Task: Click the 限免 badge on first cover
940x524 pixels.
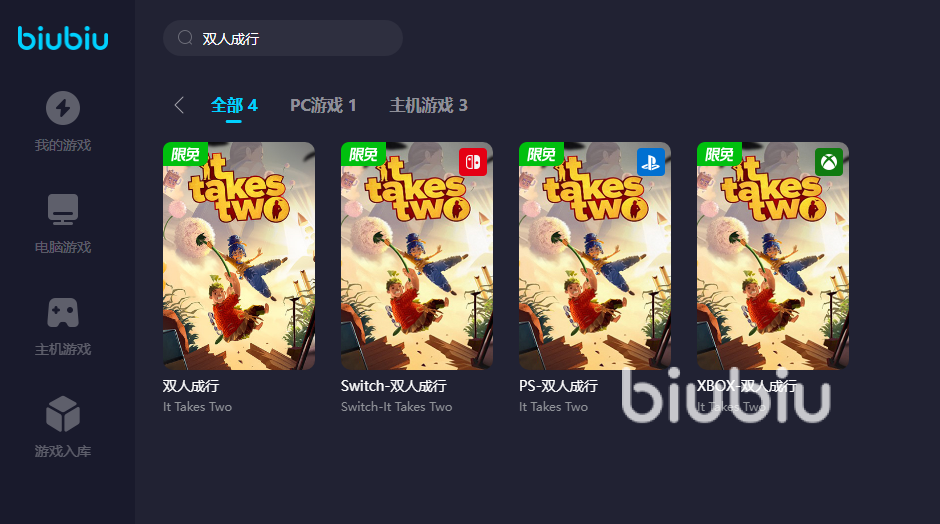Action: point(185,154)
